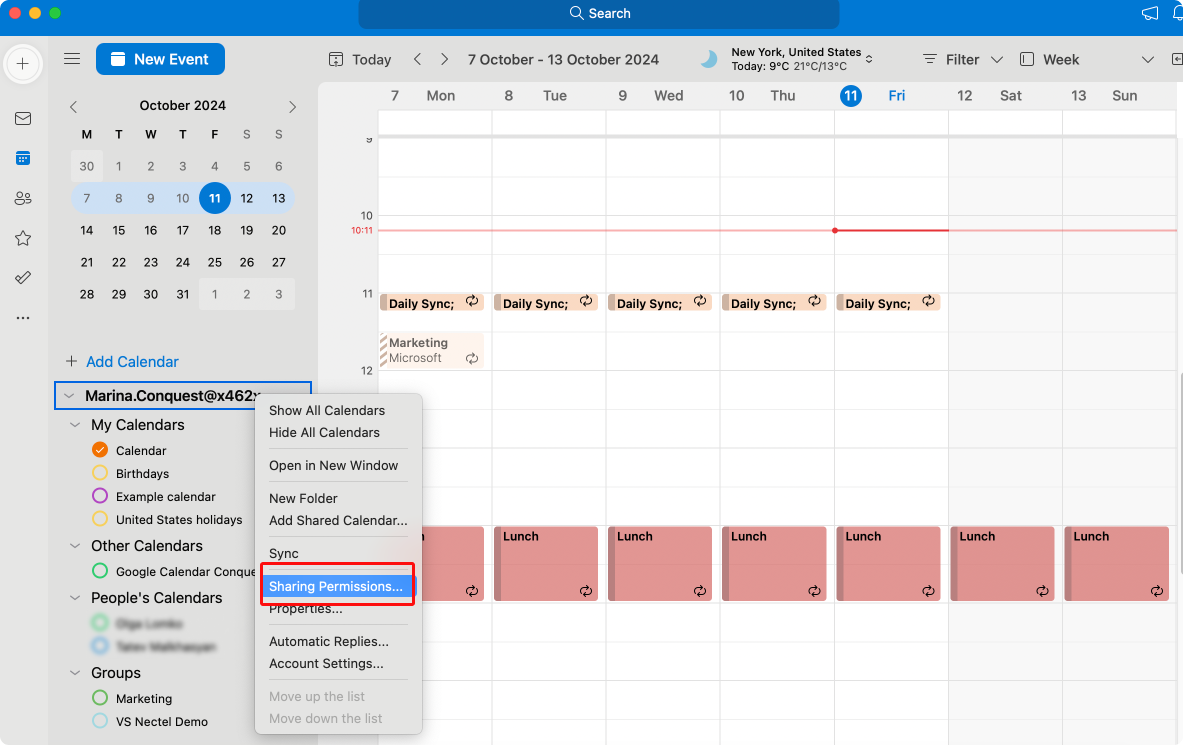Collapse the Groups section
The height and width of the screenshot is (745, 1183).
75,673
